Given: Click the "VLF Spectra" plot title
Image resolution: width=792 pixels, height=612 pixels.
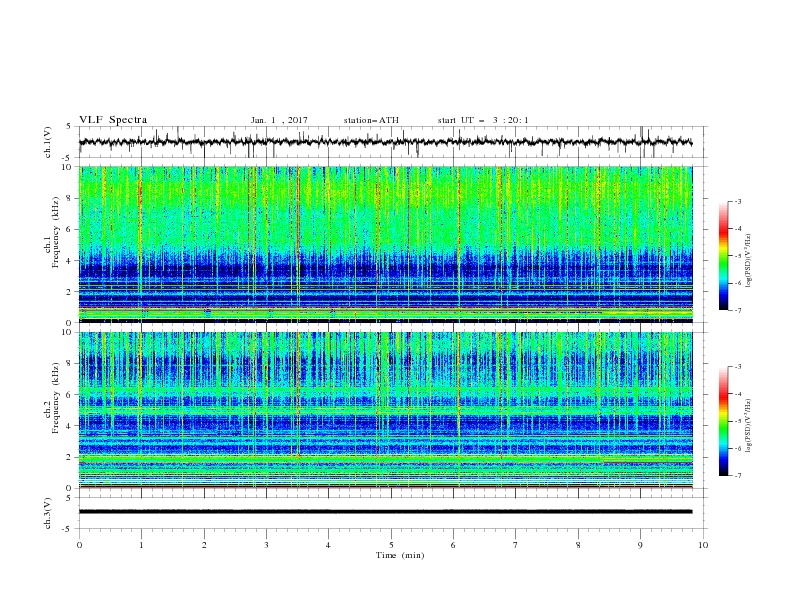Looking at the screenshot, I should (113, 120).
